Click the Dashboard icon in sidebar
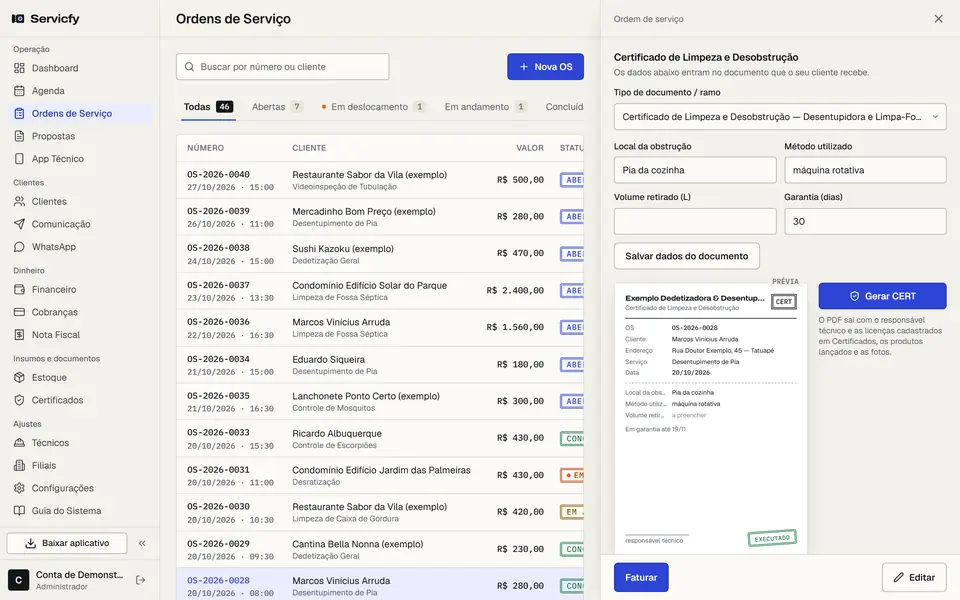The width and height of the screenshot is (960, 600). 19,68
